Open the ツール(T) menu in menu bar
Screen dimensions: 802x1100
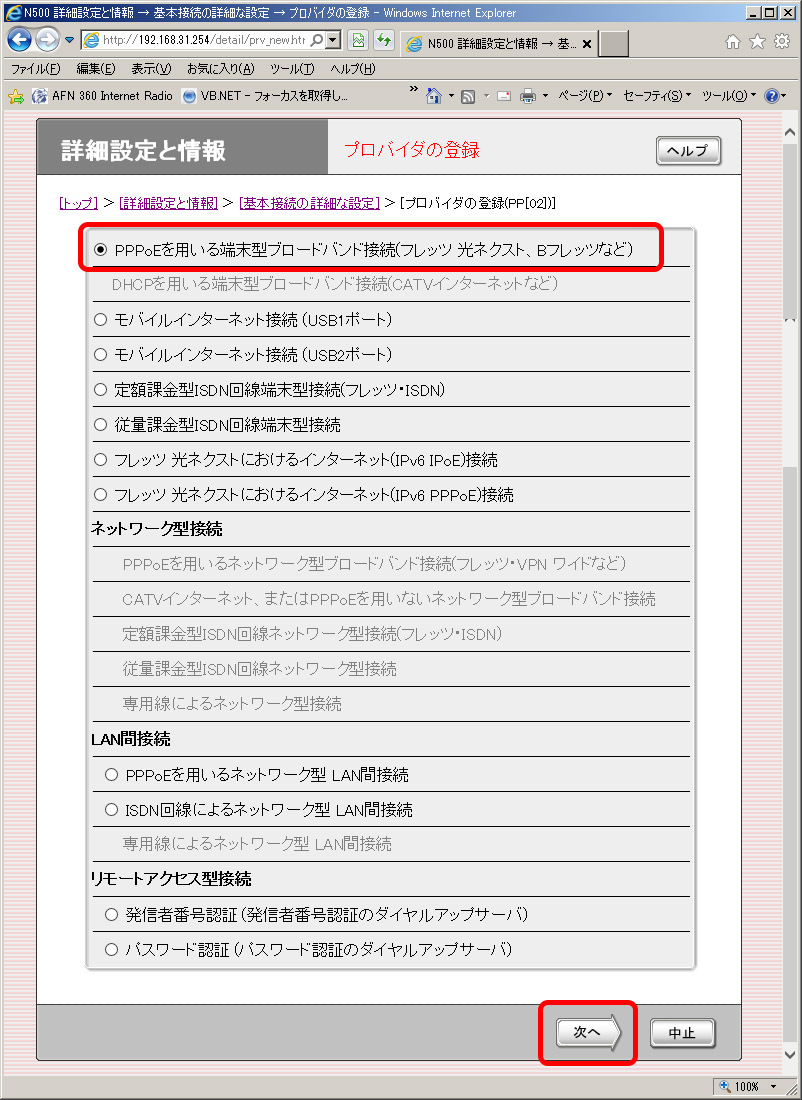coord(292,69)
